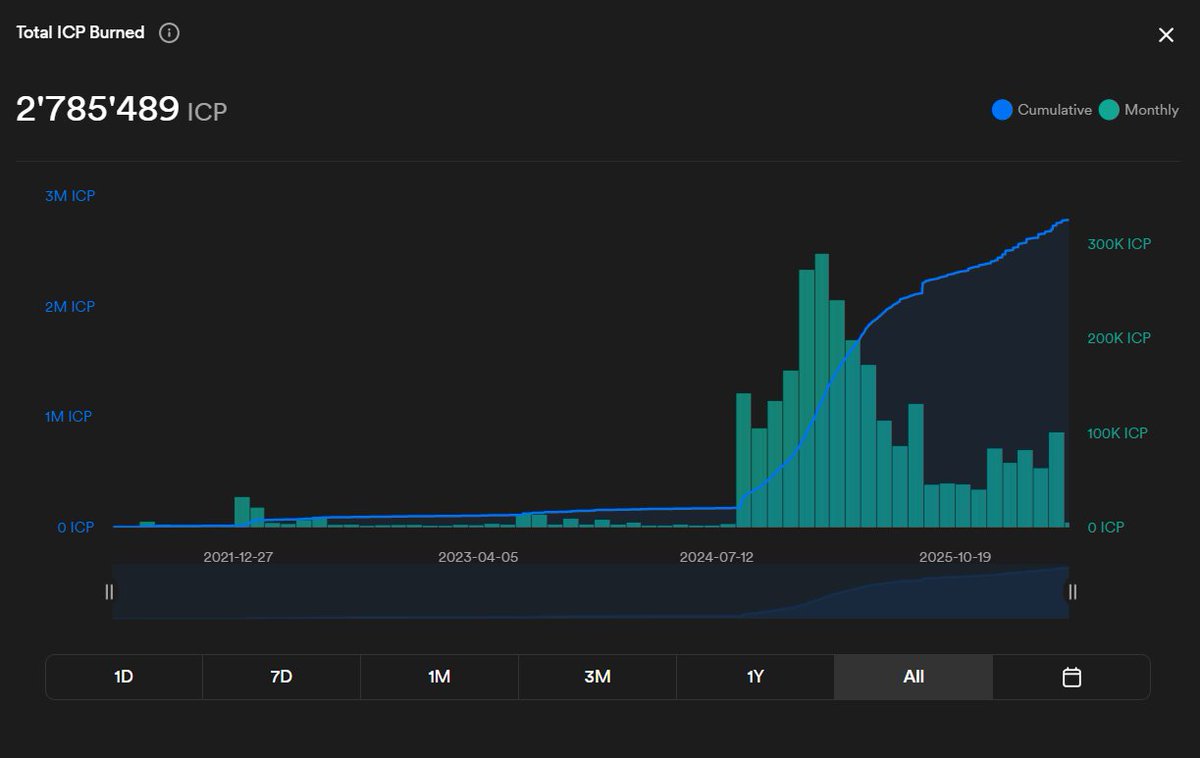Grab the left range slider handle

coord(109,592)
